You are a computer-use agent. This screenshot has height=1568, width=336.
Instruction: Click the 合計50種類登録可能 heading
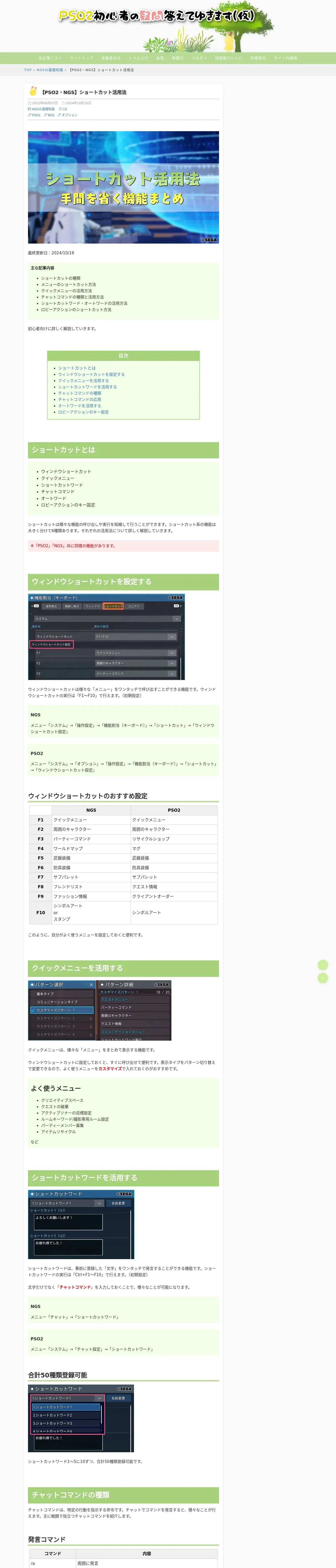[x=57, y=1375]
